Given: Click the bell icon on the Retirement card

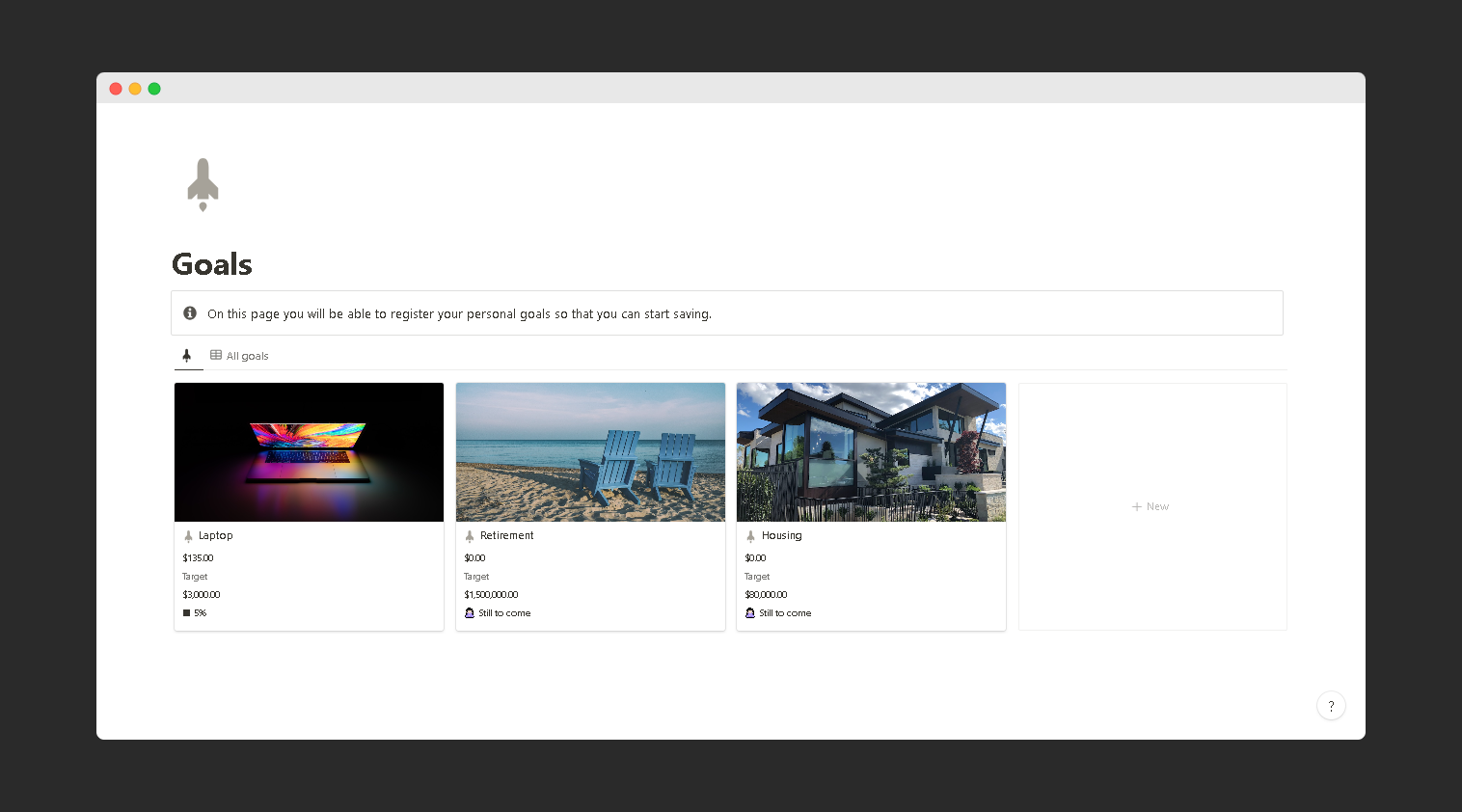Looking at the screenshot, I should (x=469, y=612).
